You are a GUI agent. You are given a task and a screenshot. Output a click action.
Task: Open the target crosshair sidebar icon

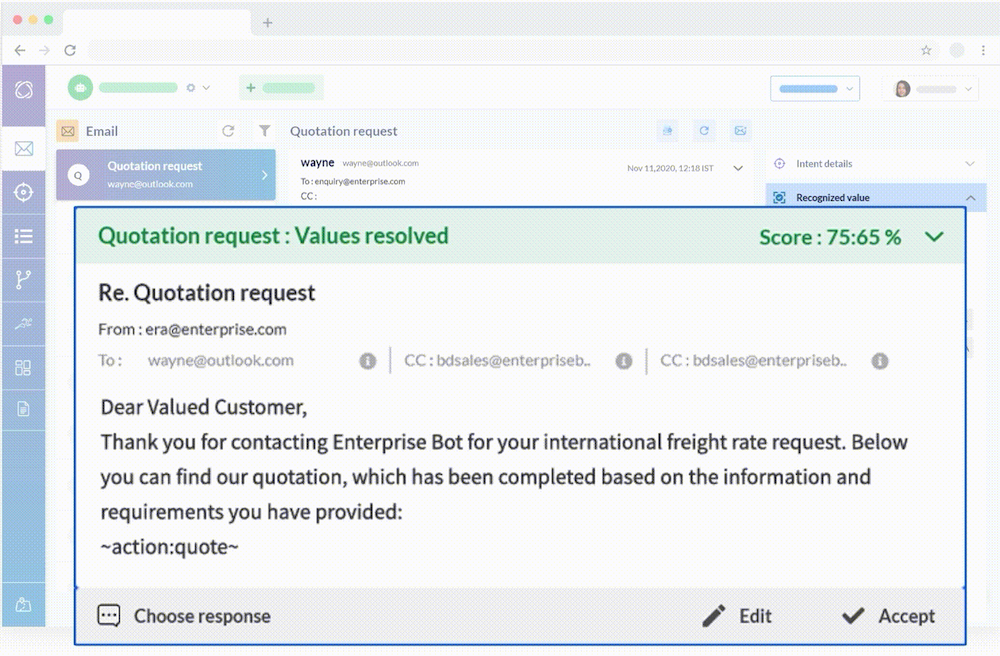24,192
